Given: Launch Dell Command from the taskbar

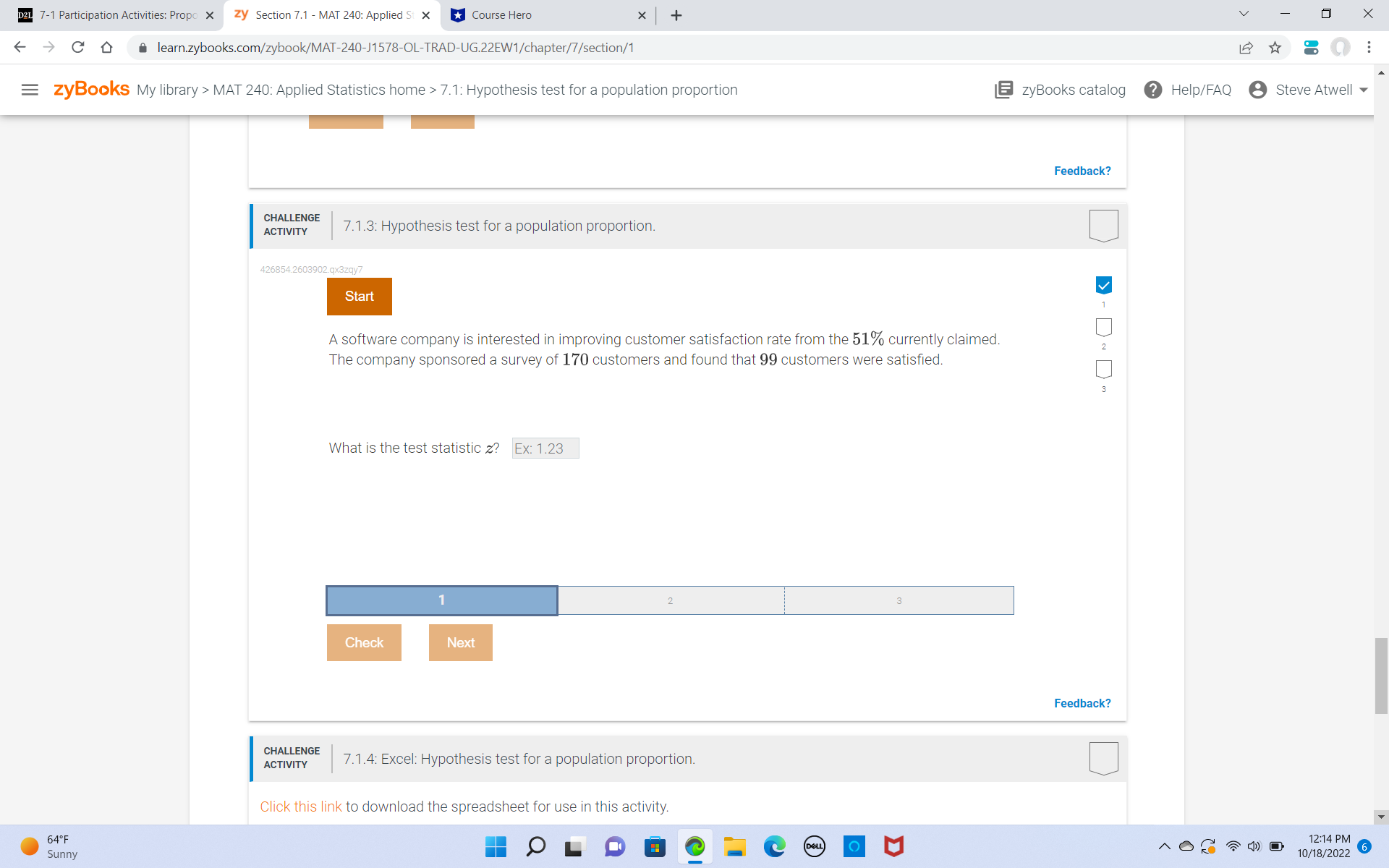Looking at the screenshot, I should pos(815,846).
